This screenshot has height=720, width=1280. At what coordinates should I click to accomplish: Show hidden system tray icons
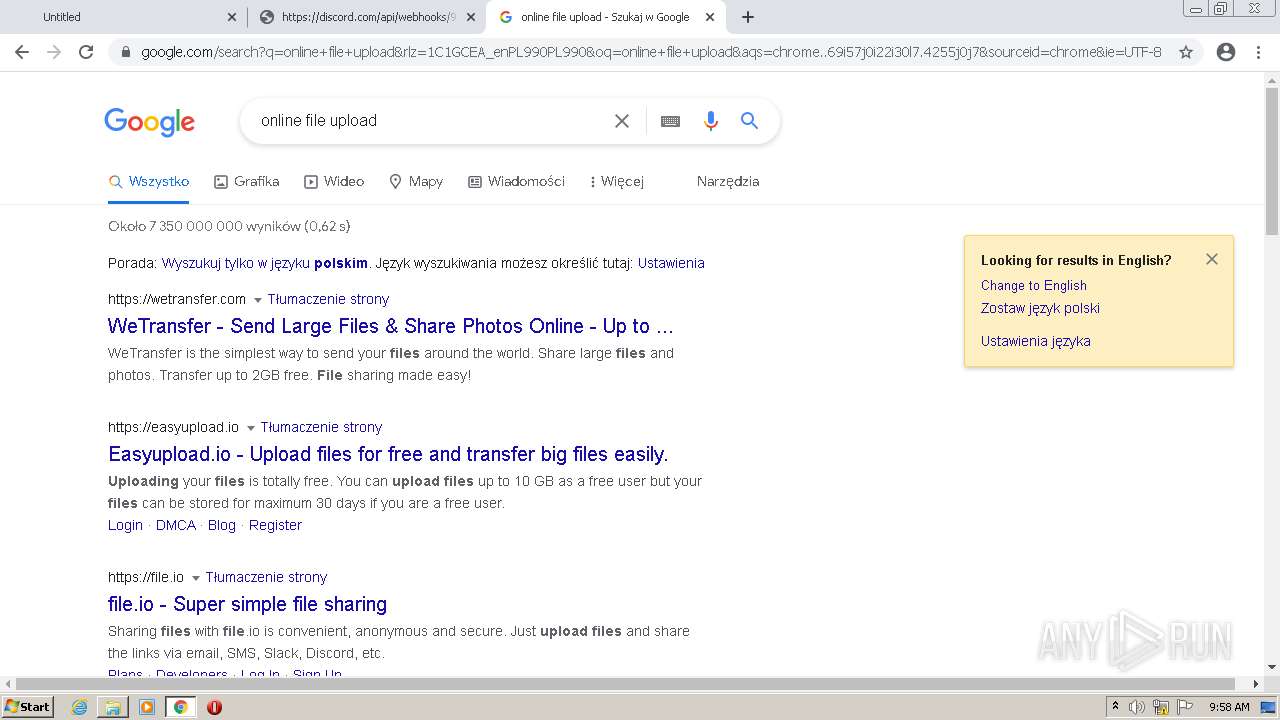[x=1115, y=707]
